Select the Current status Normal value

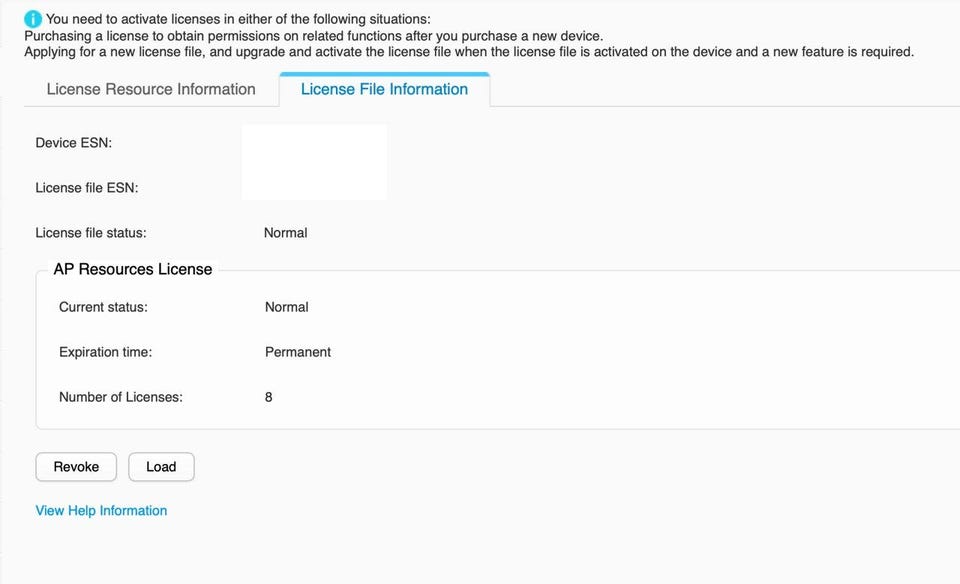coord(286,307)
